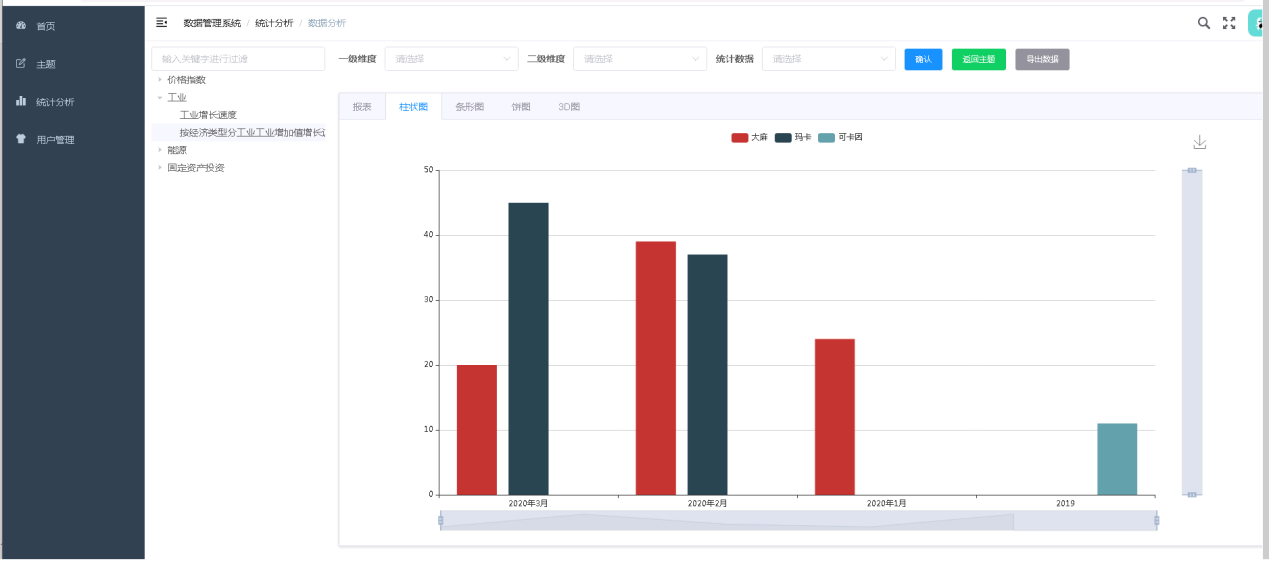Click the 2020年3月 dark bar at 45

[528, 349]
